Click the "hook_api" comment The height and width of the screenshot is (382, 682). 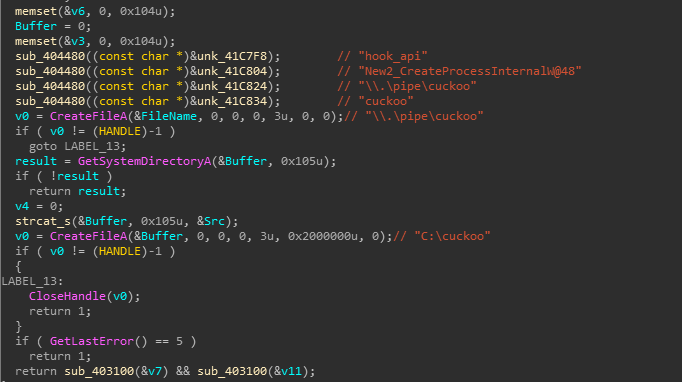[x=382, y=56]
